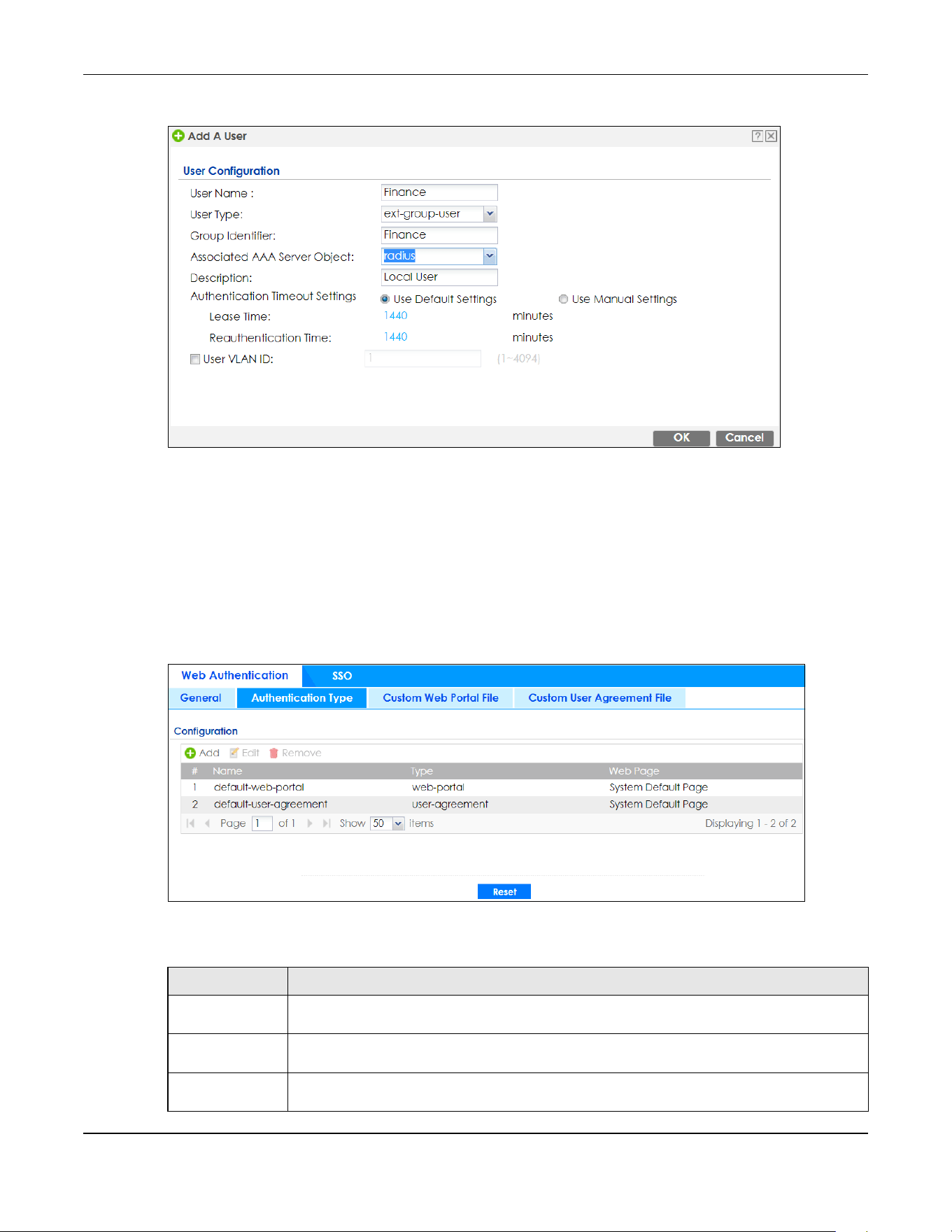Select the default-web-portal row
This screenshot has height=1232, width=952.
tap(491, 788)
